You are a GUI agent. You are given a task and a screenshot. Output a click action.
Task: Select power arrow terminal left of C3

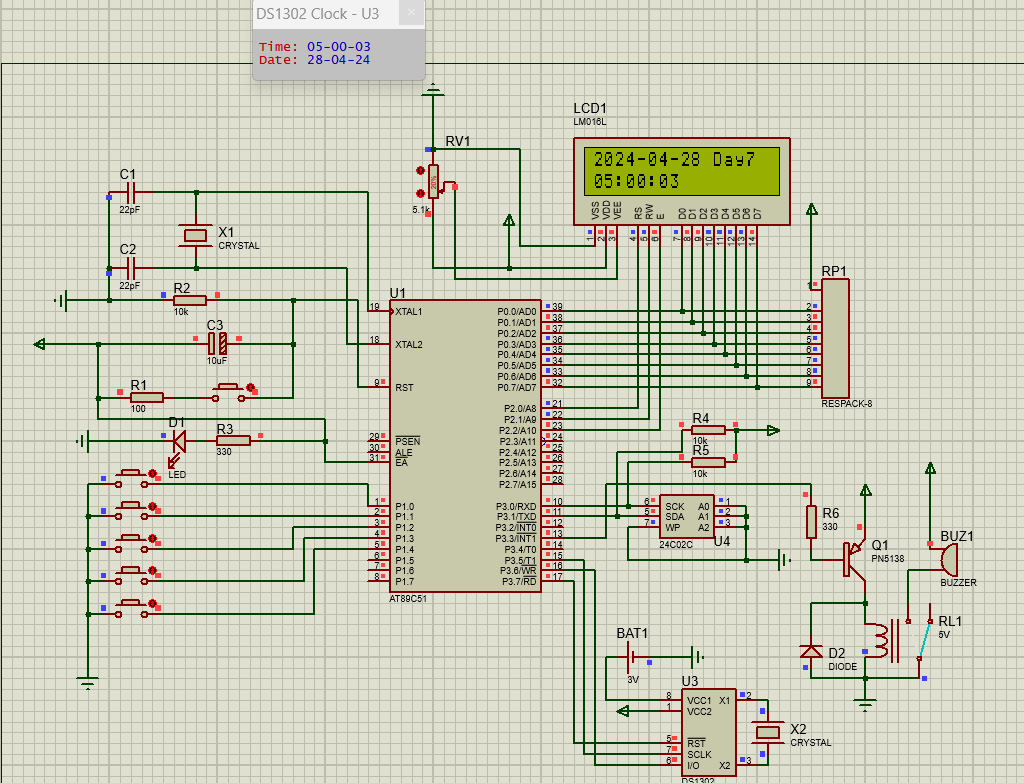pyautogui.click(x=39, y=344)
